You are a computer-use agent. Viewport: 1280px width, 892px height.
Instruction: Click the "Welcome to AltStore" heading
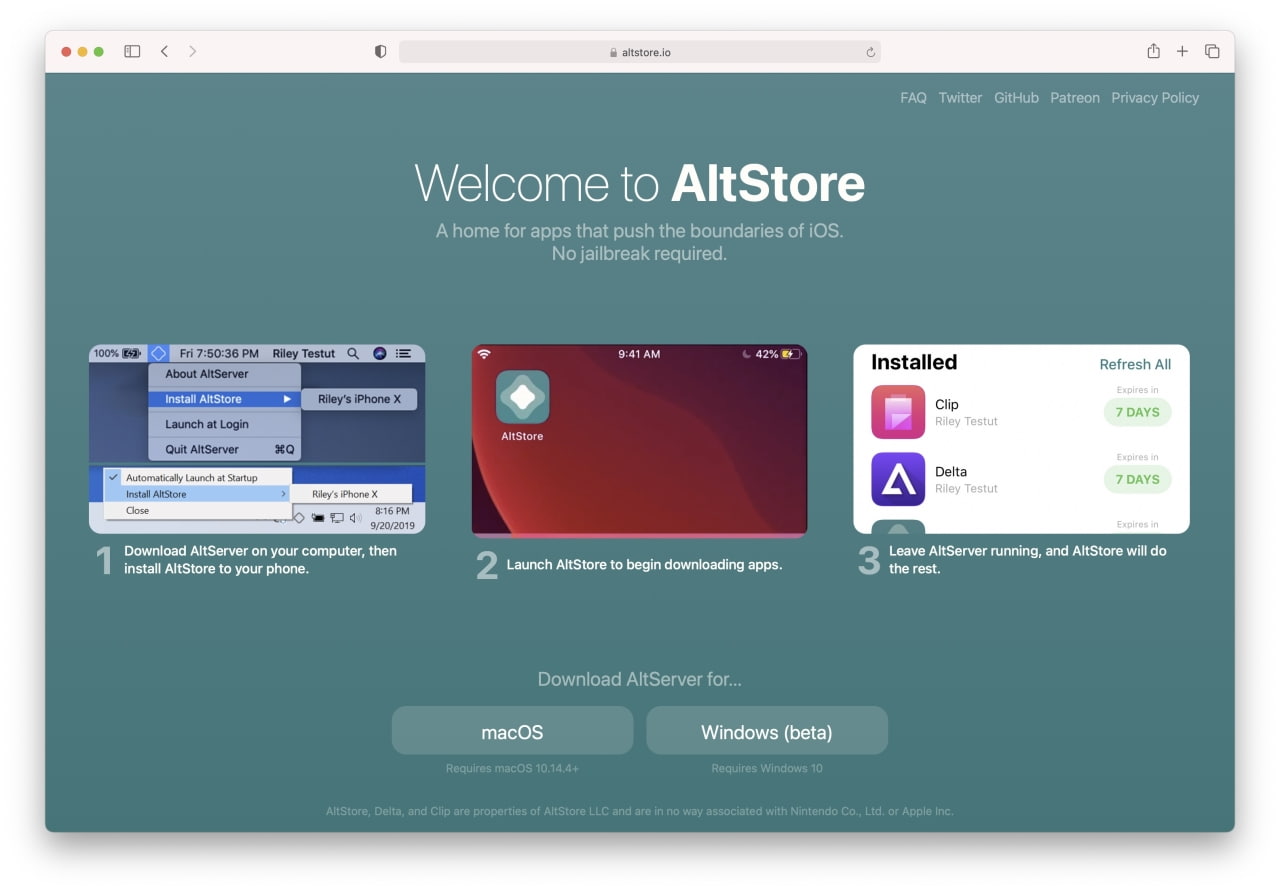[x=640, y=184]
